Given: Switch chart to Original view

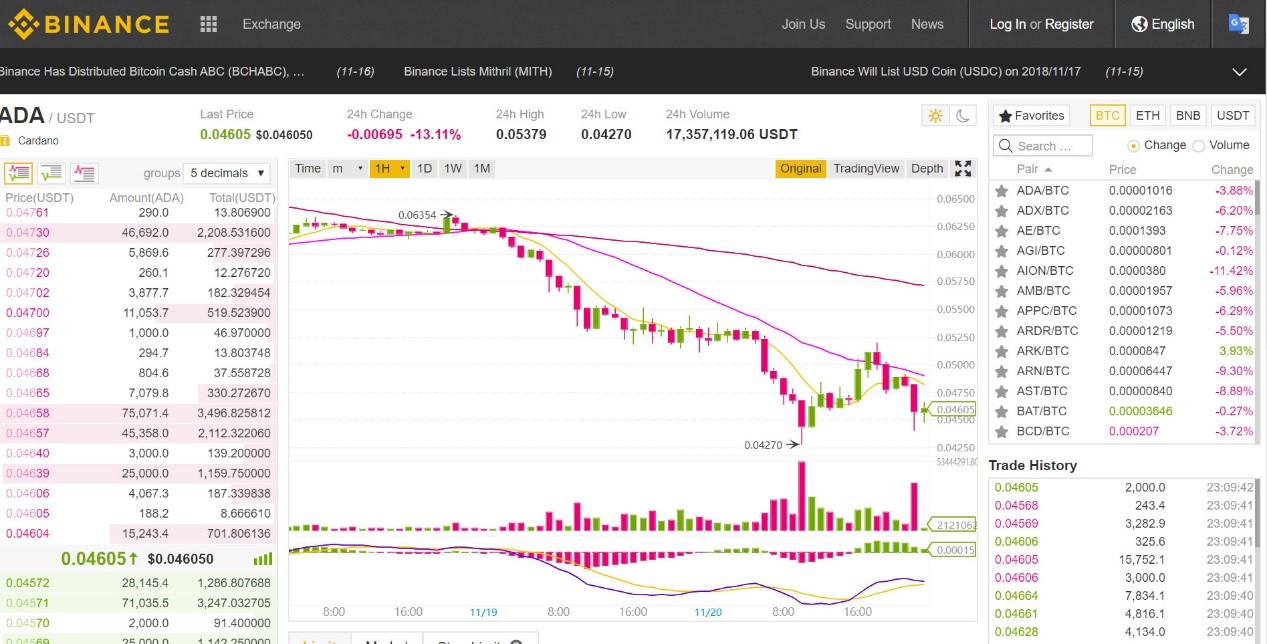Looking at the screenshot, I should 801,169.
